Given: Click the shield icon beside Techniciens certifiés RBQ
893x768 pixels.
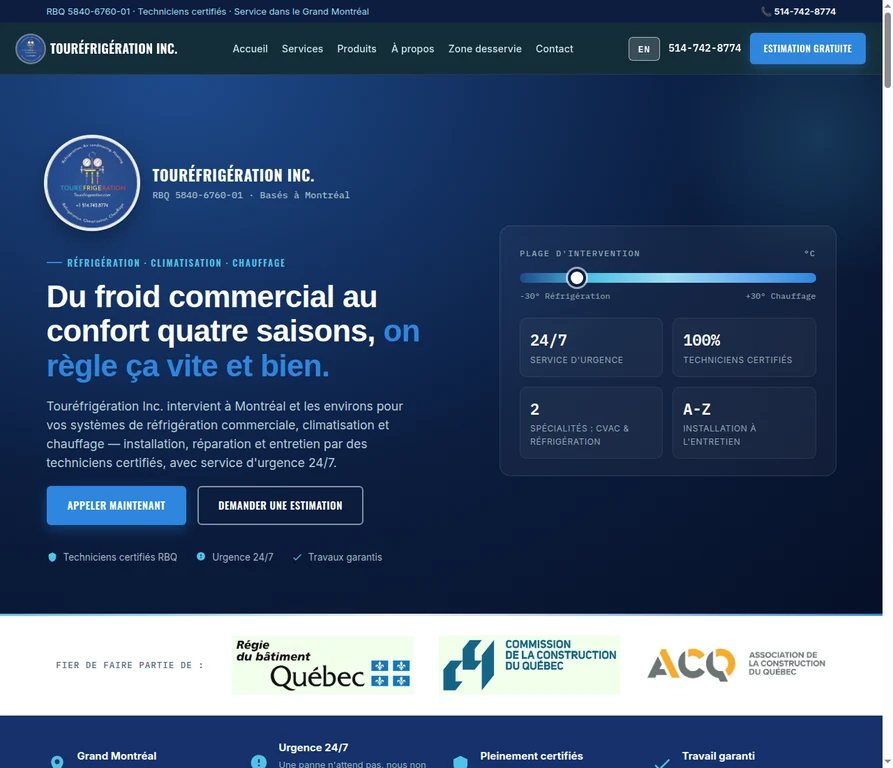Looking at the screenshot, I should coord(52,557).
